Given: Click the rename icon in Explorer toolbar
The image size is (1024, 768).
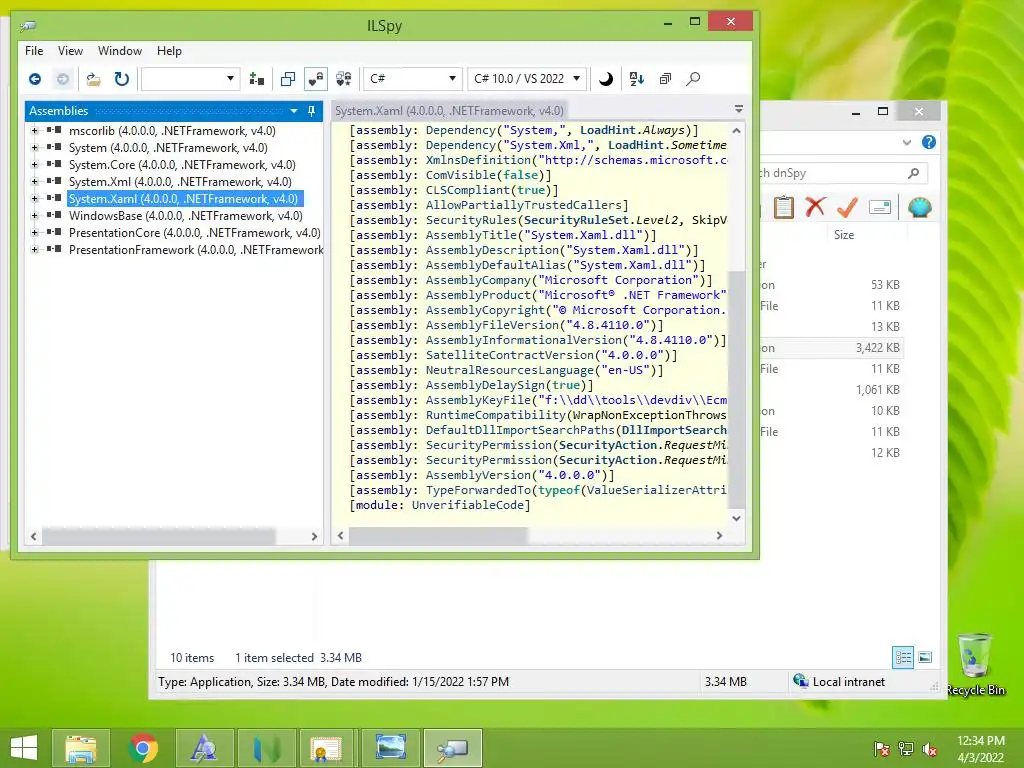Looking at the screenshot, I should (880, 208).
